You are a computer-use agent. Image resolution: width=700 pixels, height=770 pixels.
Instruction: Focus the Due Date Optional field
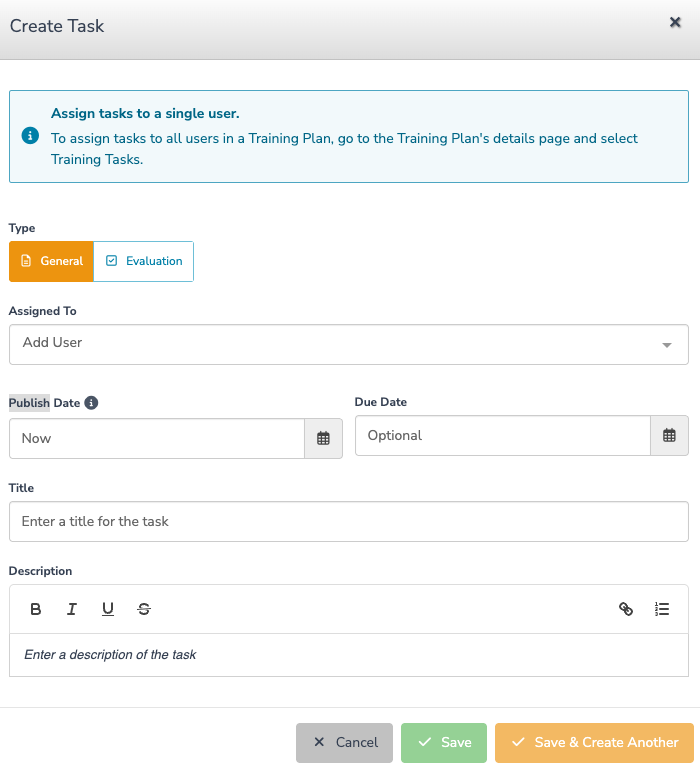pyautogui.click(x=503, y=436)
